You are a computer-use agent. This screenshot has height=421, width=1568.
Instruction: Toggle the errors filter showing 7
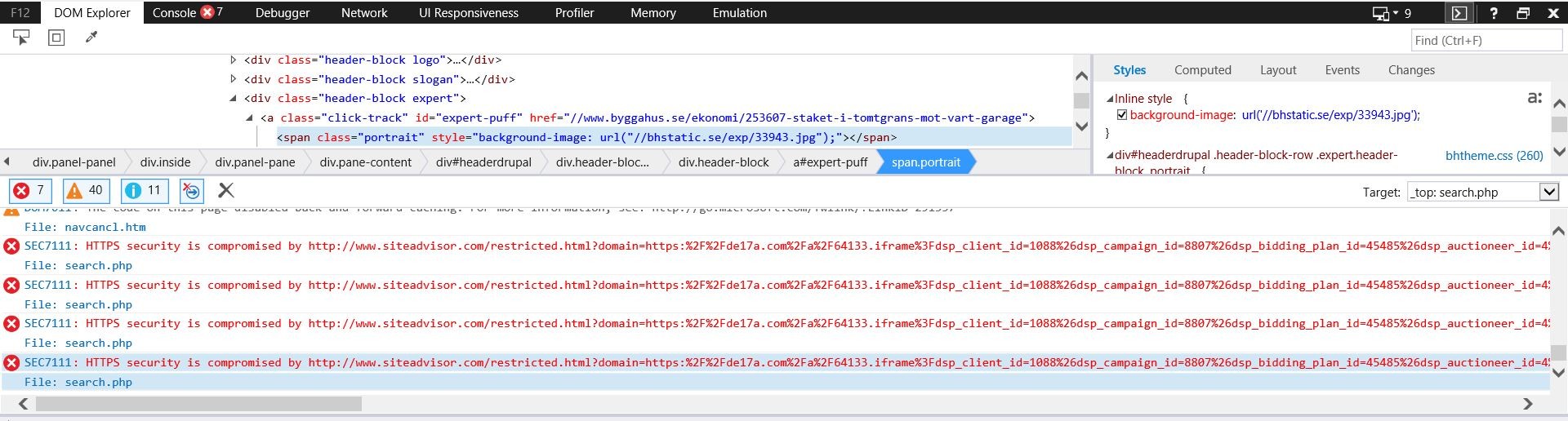30,190
